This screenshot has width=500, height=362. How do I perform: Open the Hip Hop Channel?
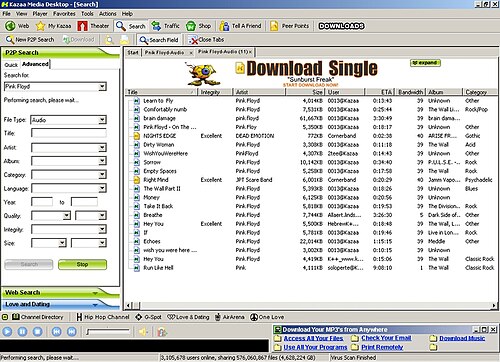[x=103, y=317]
